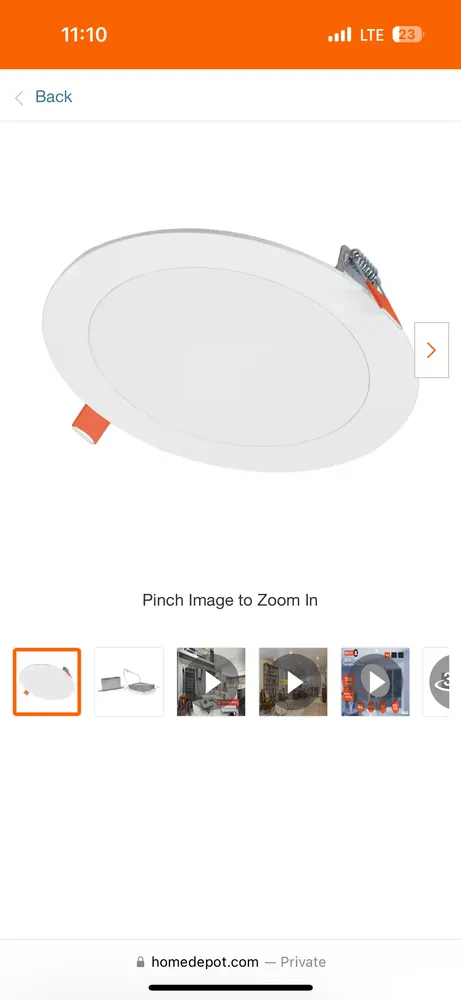Tap the padlock icon beside homedepot.com
Viewport: 461px width, 1000px height.
click(x=140, y=962)
